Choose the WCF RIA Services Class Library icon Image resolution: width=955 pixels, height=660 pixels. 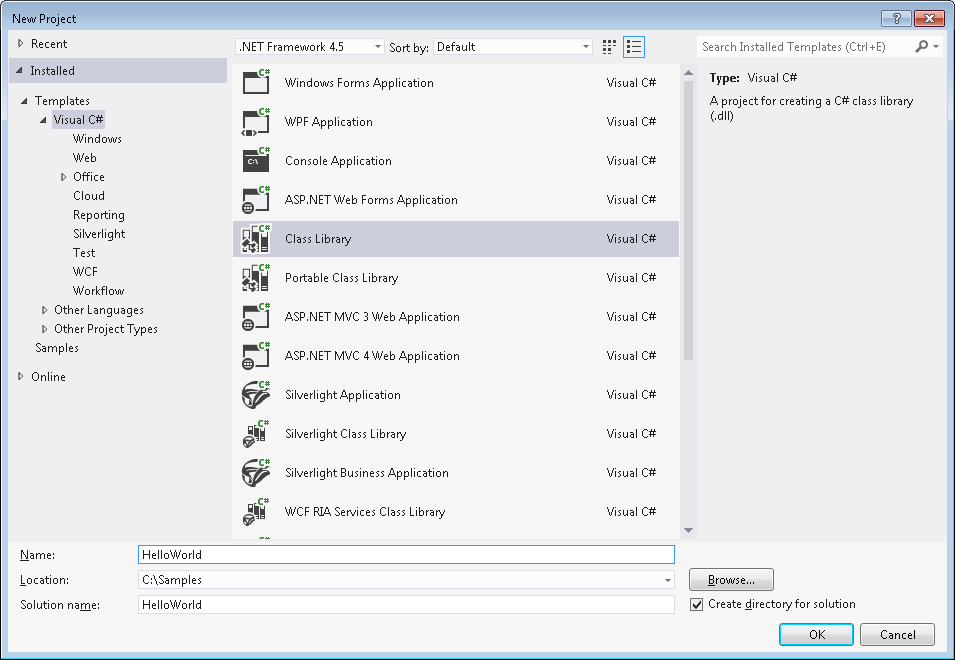pyautogui.click(x=256, y=511)
